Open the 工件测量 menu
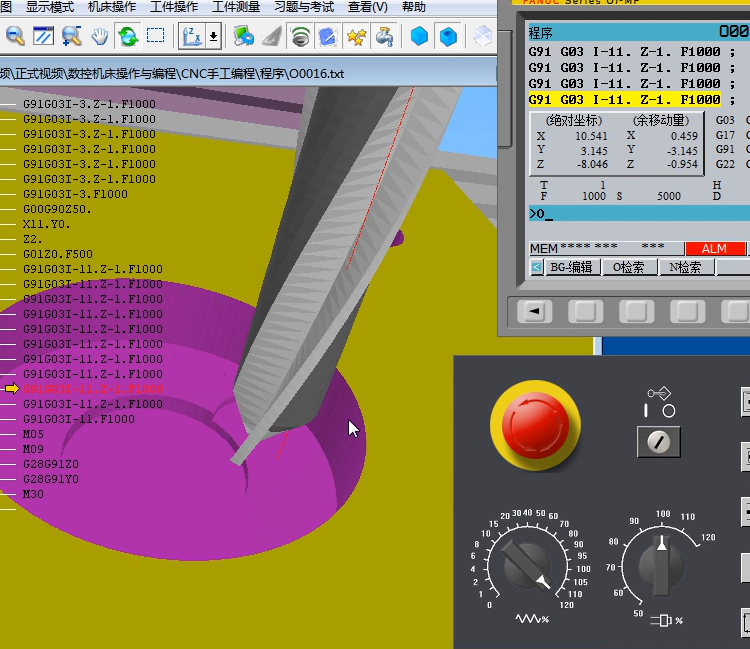The width and height of the screenshot is (750, 649). point(236,7)
